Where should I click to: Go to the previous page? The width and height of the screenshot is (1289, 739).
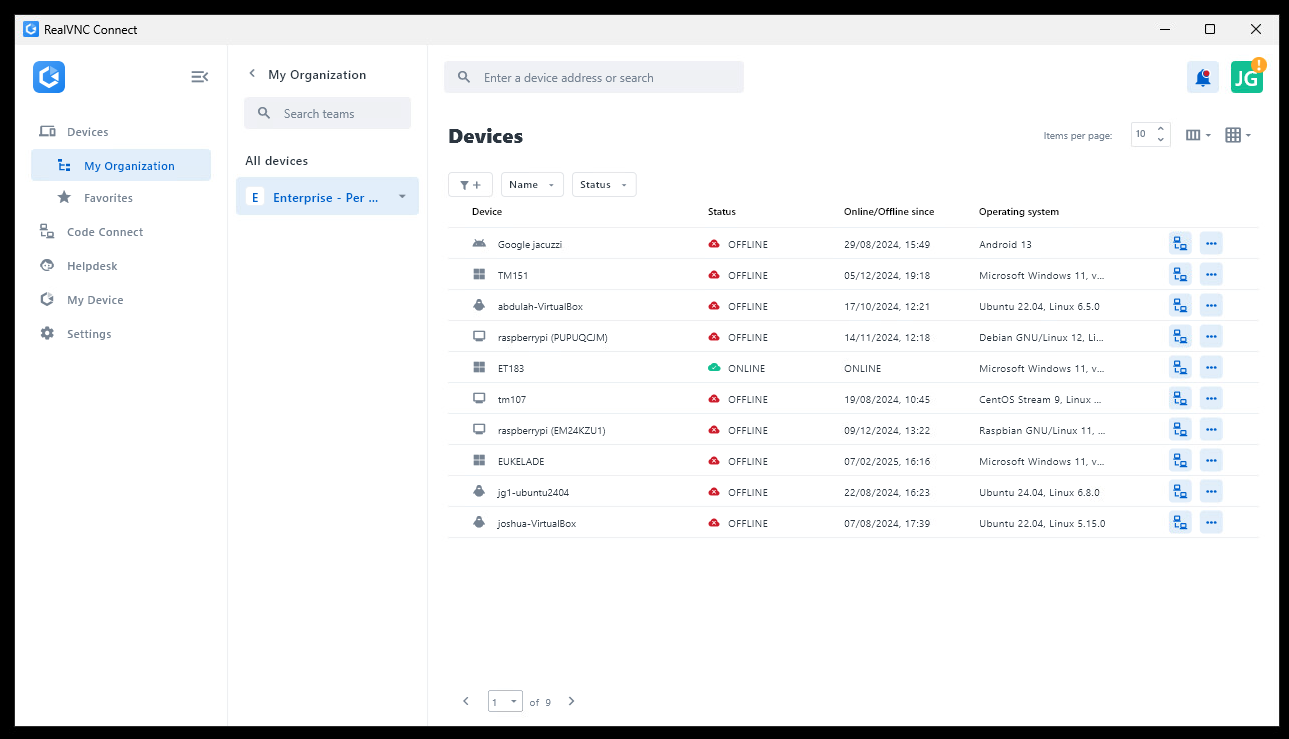[466, 701]
